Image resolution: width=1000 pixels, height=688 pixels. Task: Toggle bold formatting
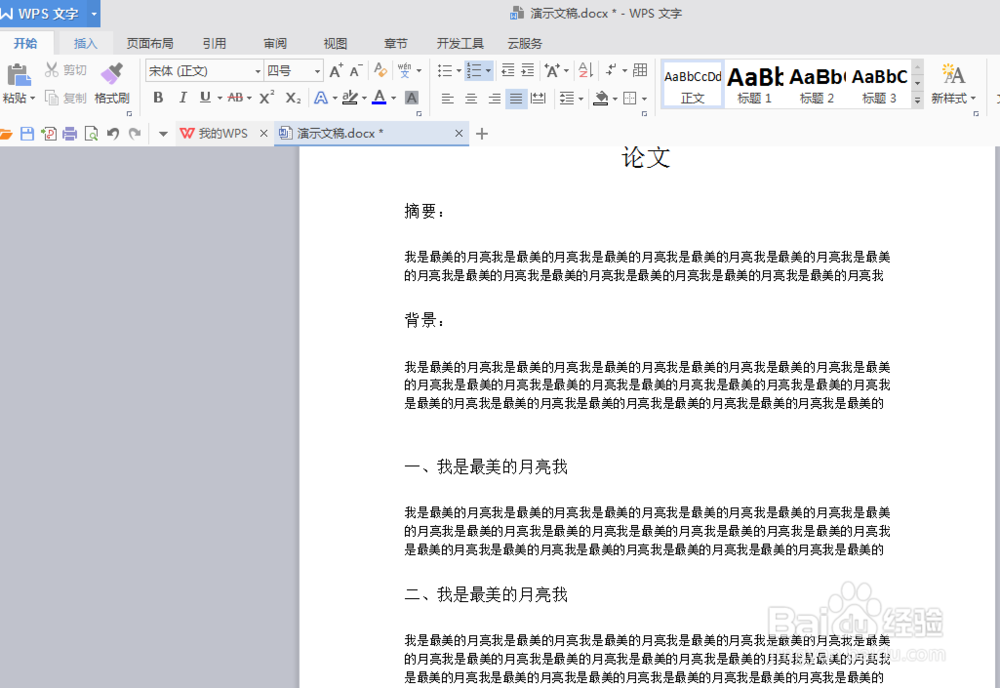pyautogui.click(x=158, y=97)
